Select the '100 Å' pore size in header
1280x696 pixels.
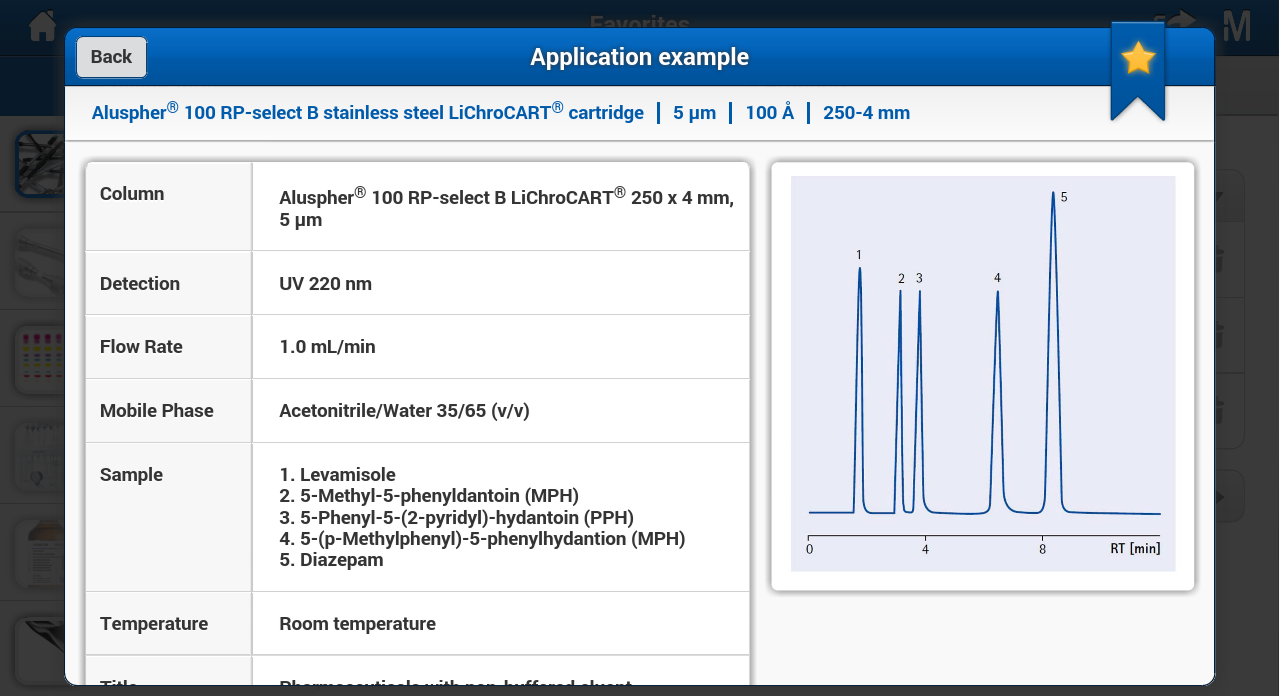(x=770, y=113)
